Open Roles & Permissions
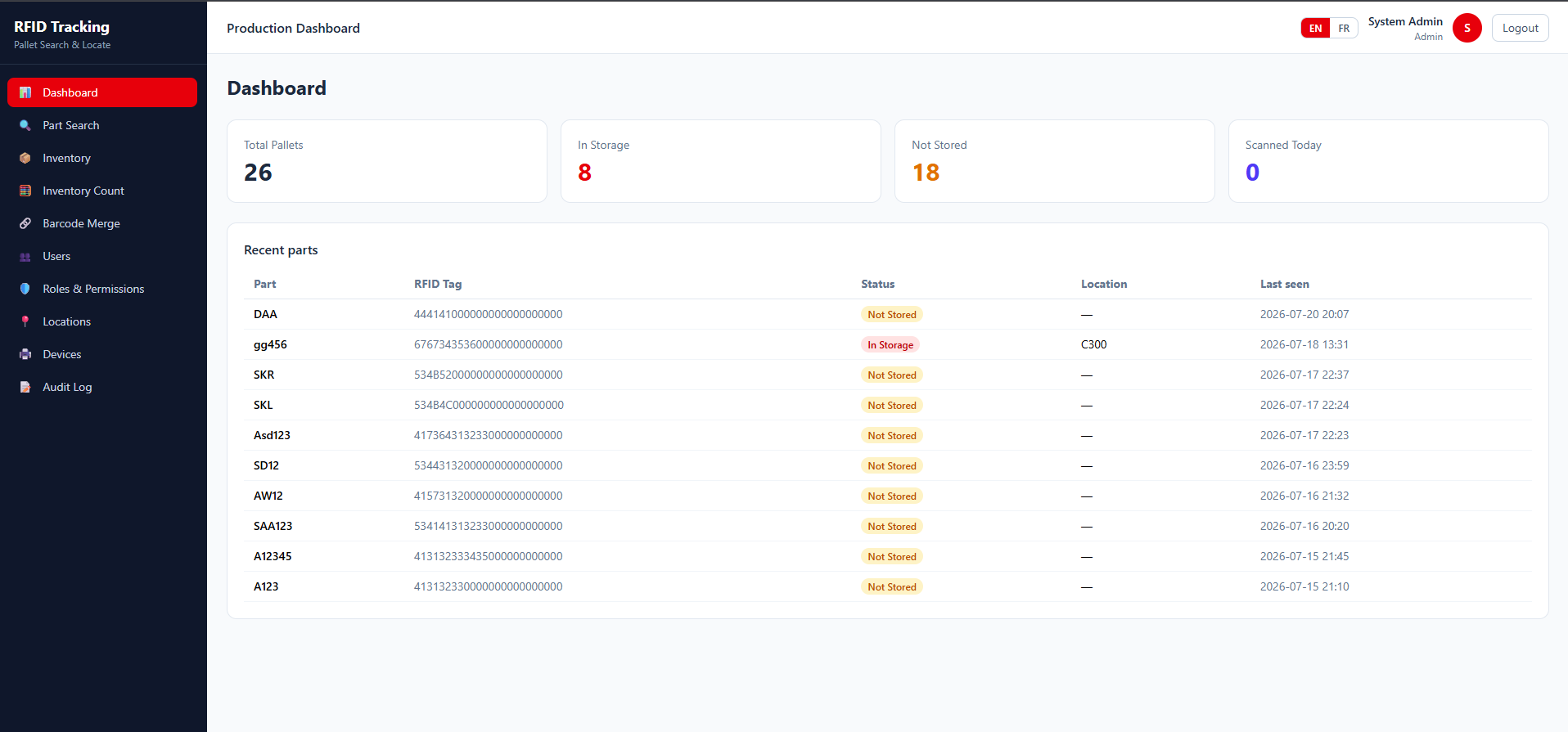Image resolution: width=1568 pixels, height=732 pixels. coord(102,289)
